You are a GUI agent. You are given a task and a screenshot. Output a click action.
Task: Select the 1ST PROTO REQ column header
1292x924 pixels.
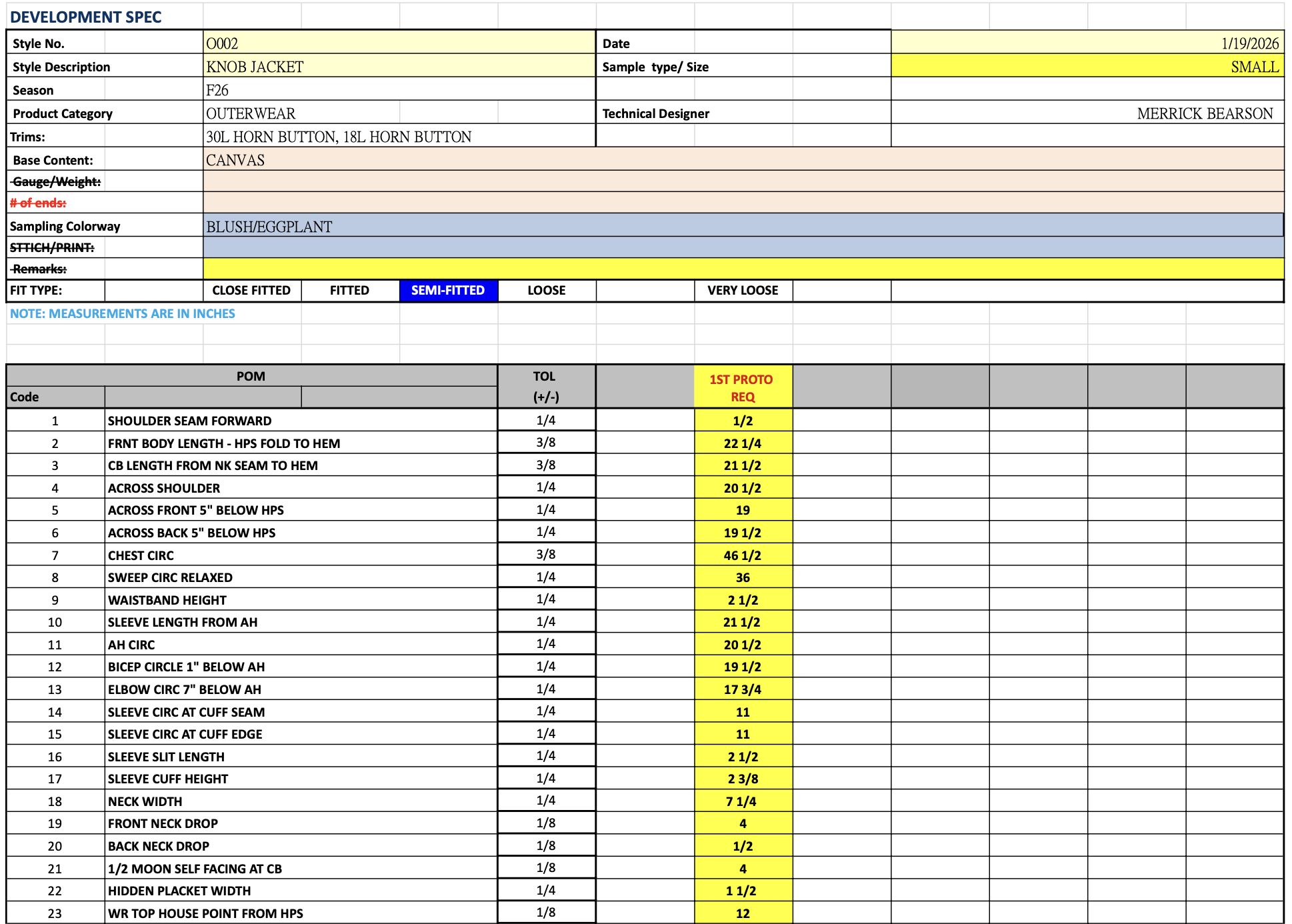click(742, 388)
